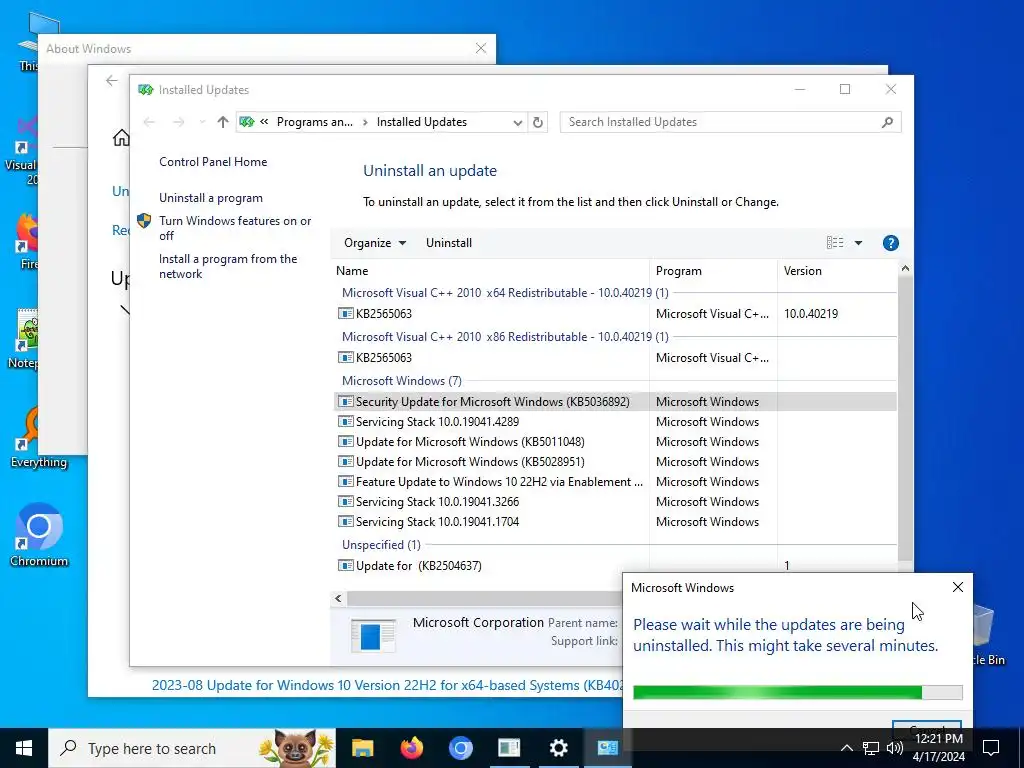The width and height of the screenshot is (1024, 768).
Task: Select Security Update KB5036892 row
Action: coord(615,402)
